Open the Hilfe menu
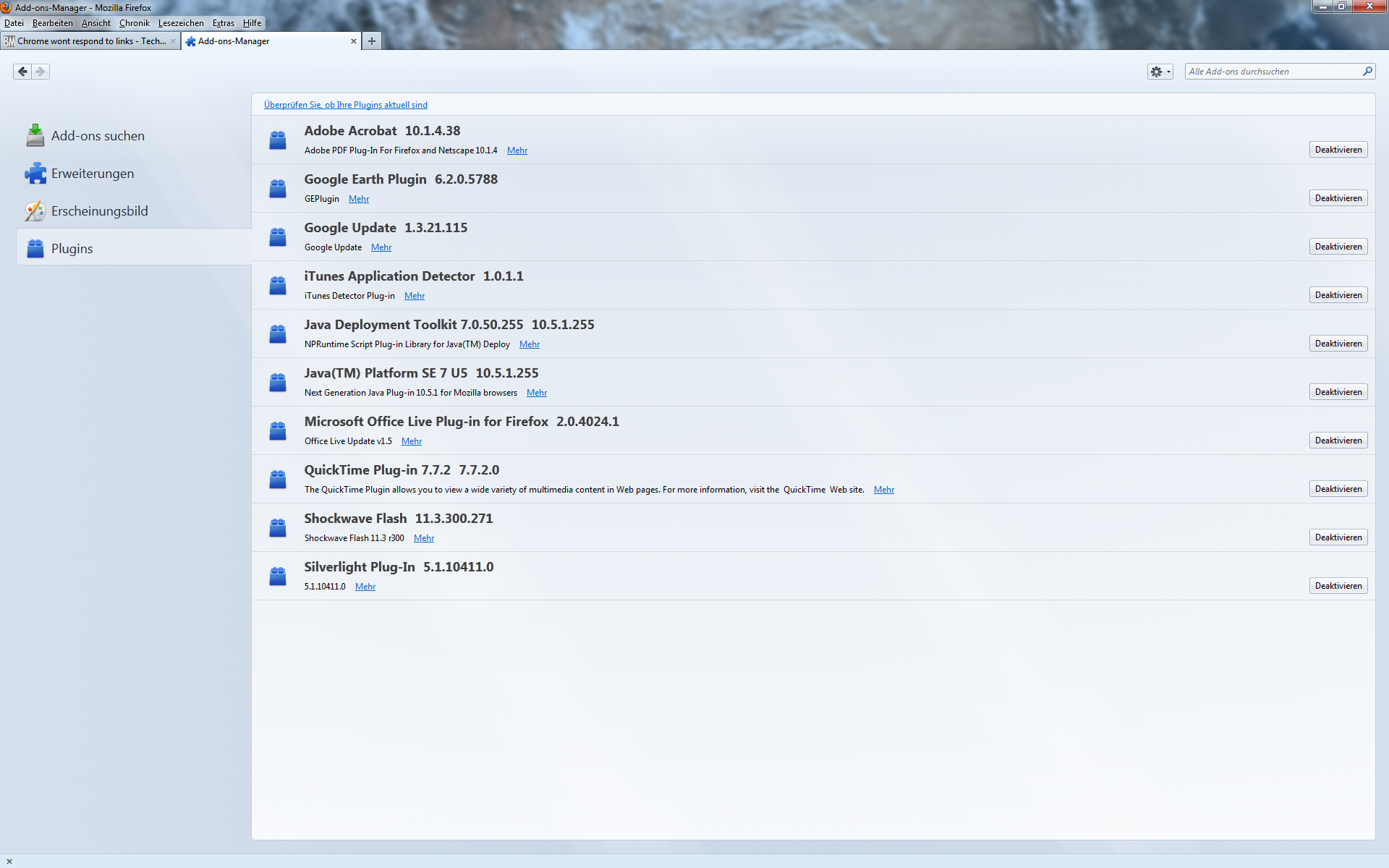Viewport: 1389px width, 868px height. (252, 23)
